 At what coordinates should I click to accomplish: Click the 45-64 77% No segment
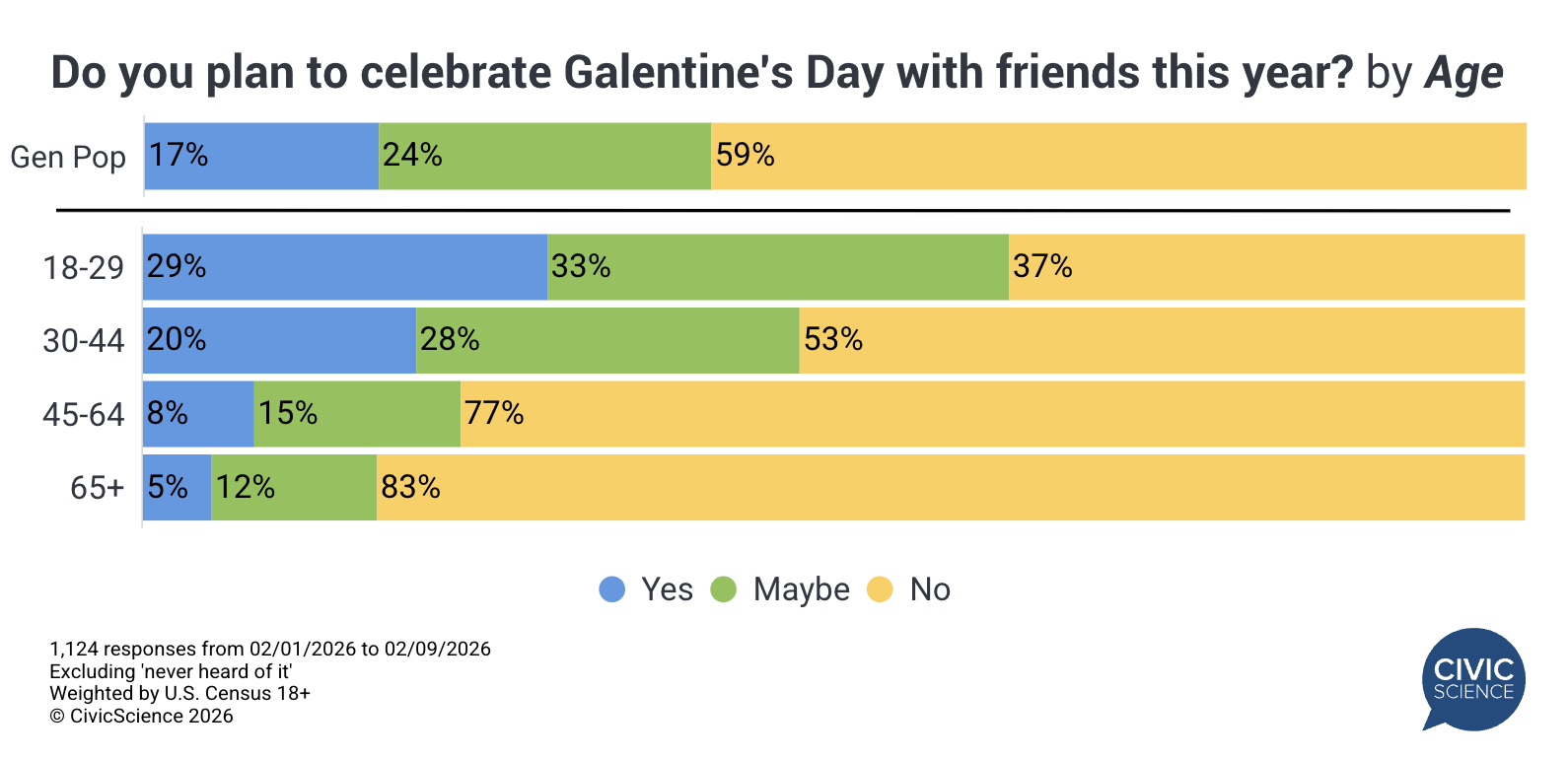pyautogui.click(x=992, y=414)
